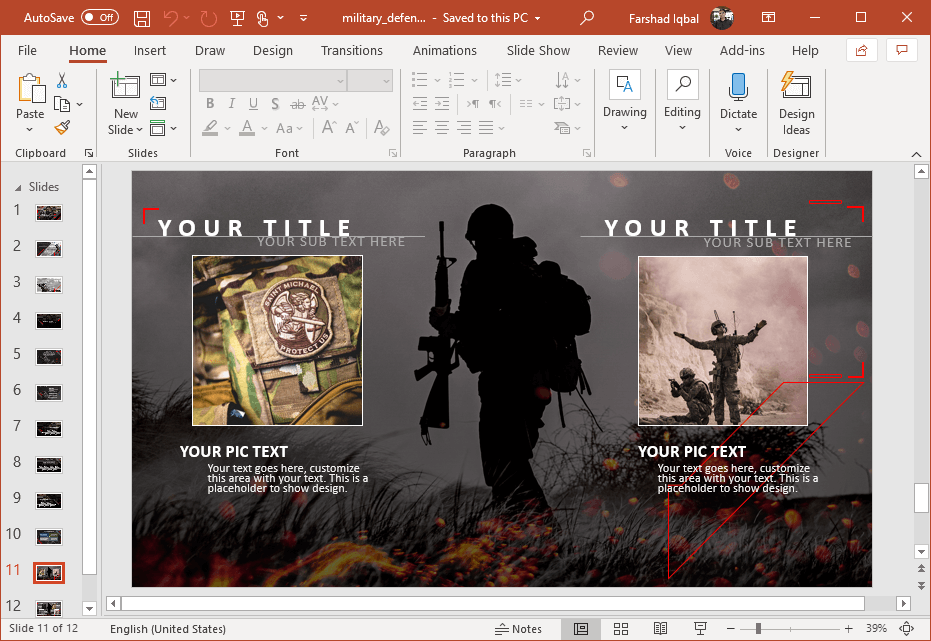This screenshot has height=641, width=931.
Task: Change the language from English (United States)
Action: click(167, 628)
